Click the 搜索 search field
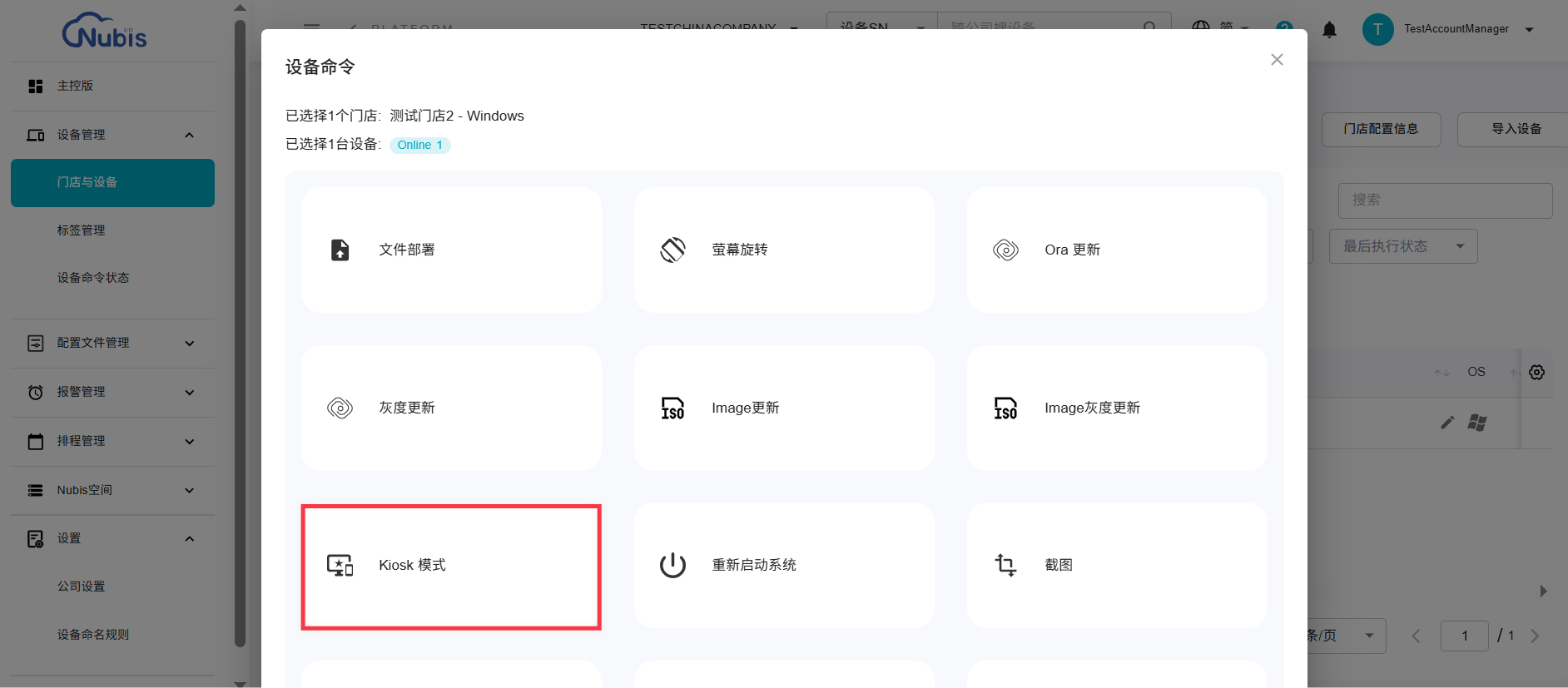Image resolution: width=1568 pixels, height=688 pixels. click(x=1445, y=200)
